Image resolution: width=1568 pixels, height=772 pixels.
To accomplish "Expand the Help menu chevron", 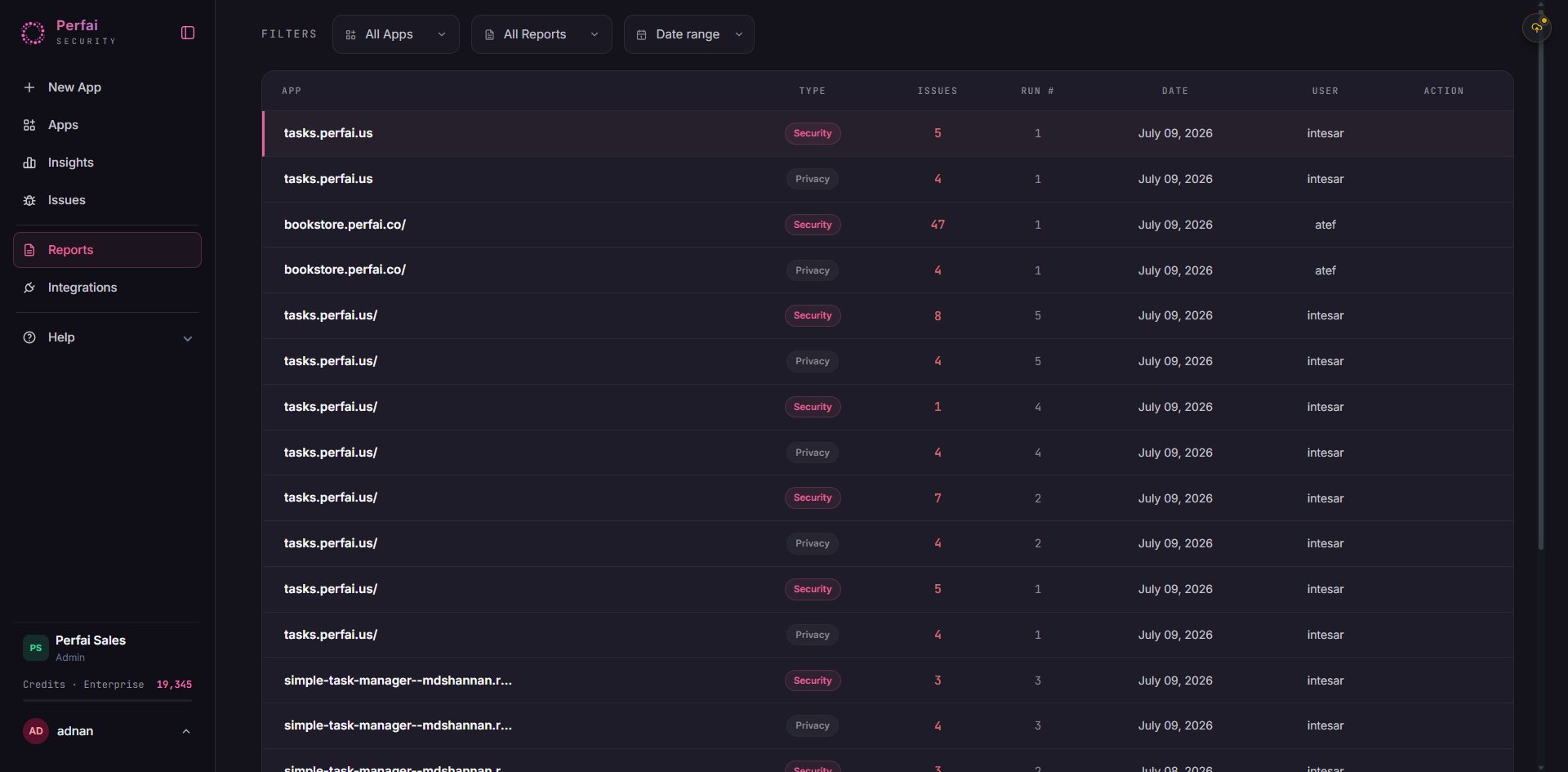I will pyautogui.click(x=188, y=338).
